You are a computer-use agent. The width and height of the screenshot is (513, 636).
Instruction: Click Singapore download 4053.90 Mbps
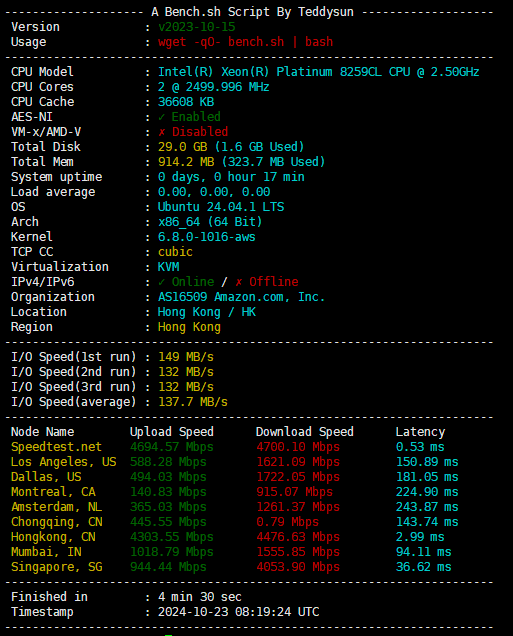click(x=298, y=567)
